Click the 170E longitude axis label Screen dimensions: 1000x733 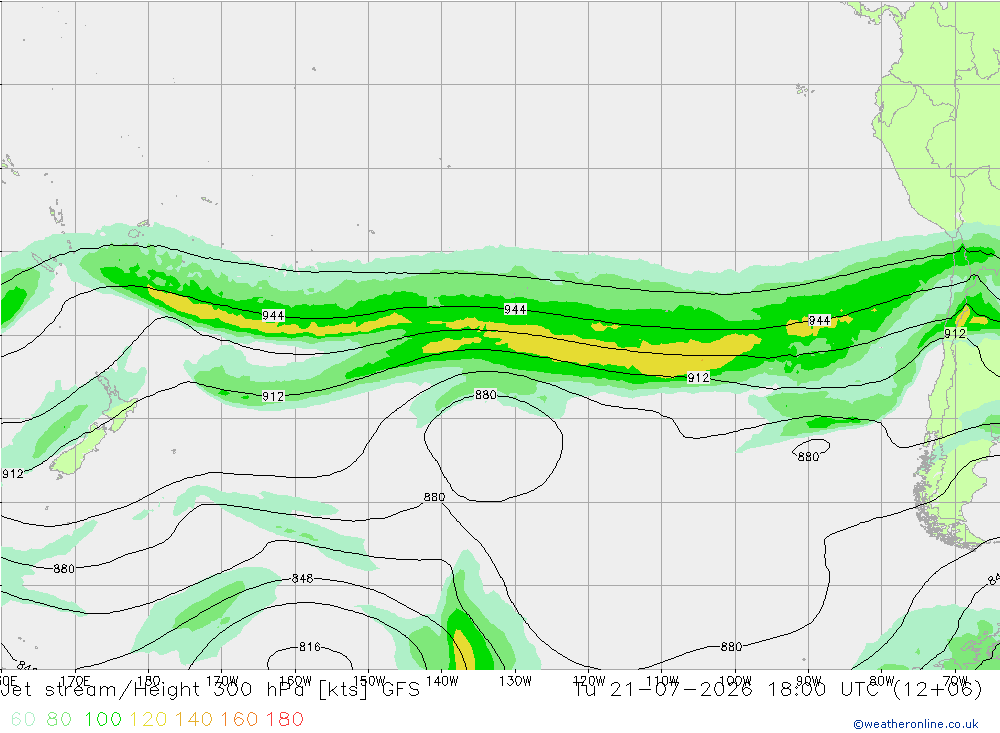[x=75, y=681]
